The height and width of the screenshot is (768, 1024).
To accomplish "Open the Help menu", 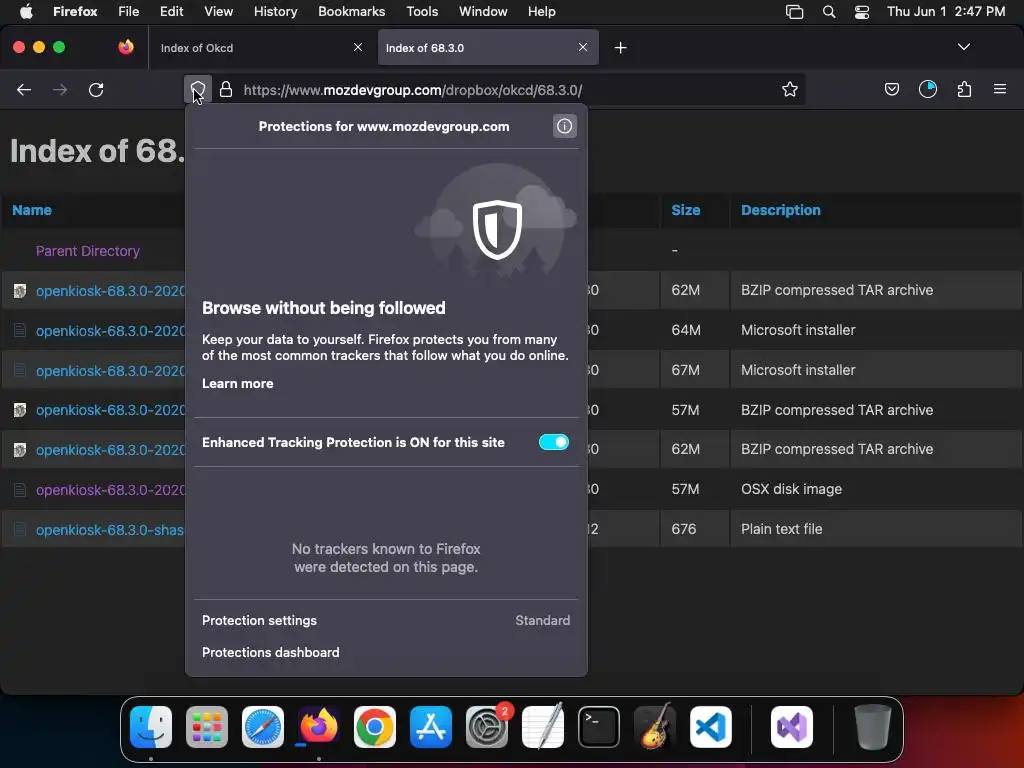I will pos(541,12).
